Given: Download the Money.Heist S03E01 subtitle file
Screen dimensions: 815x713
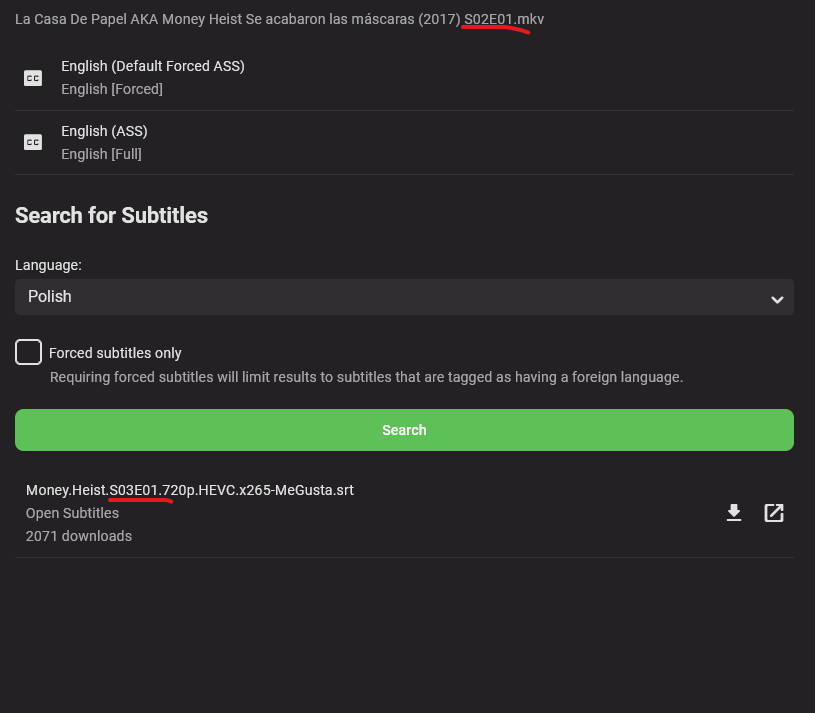Looking at the screenshot, I should 734,513.
